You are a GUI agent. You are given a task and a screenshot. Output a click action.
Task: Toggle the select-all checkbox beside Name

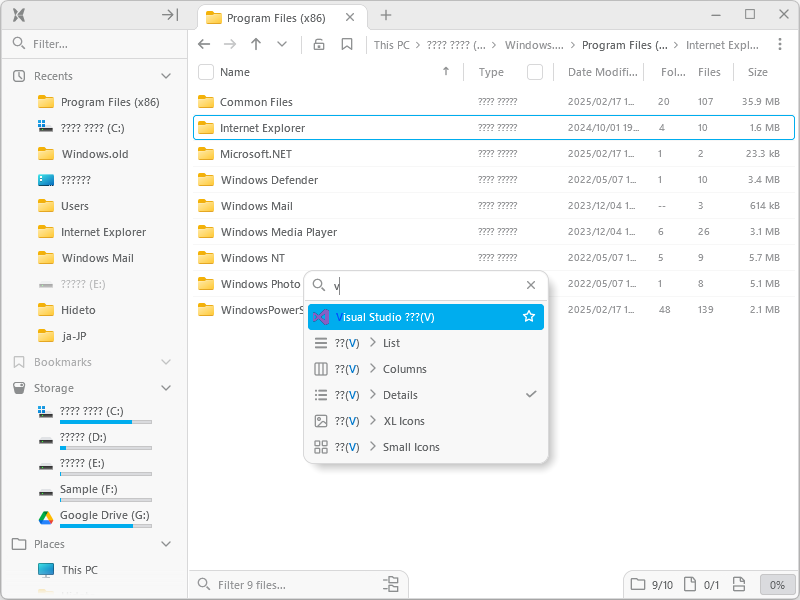click(206, 72)
